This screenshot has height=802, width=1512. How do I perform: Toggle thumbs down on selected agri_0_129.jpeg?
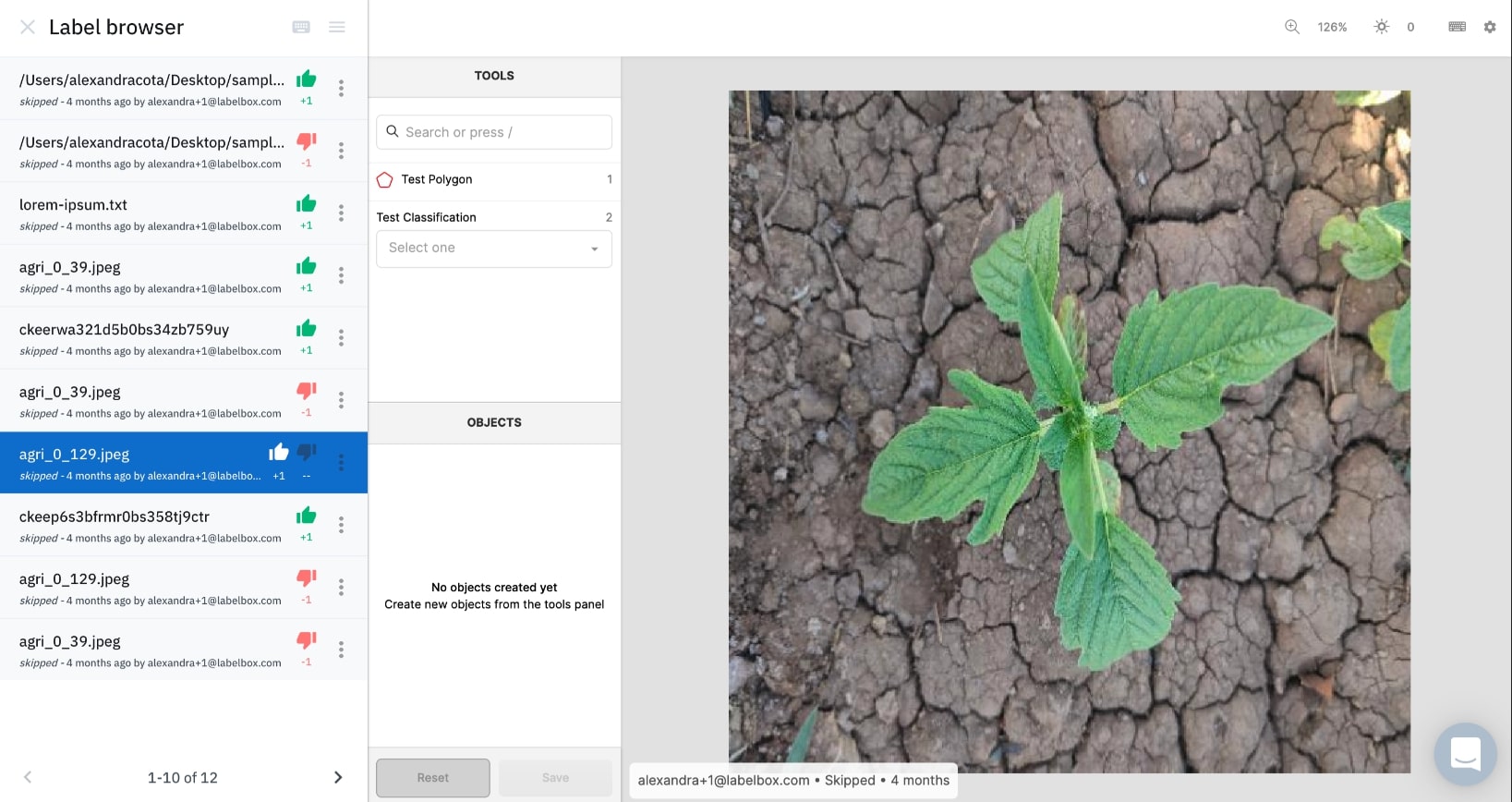point(307,452)
